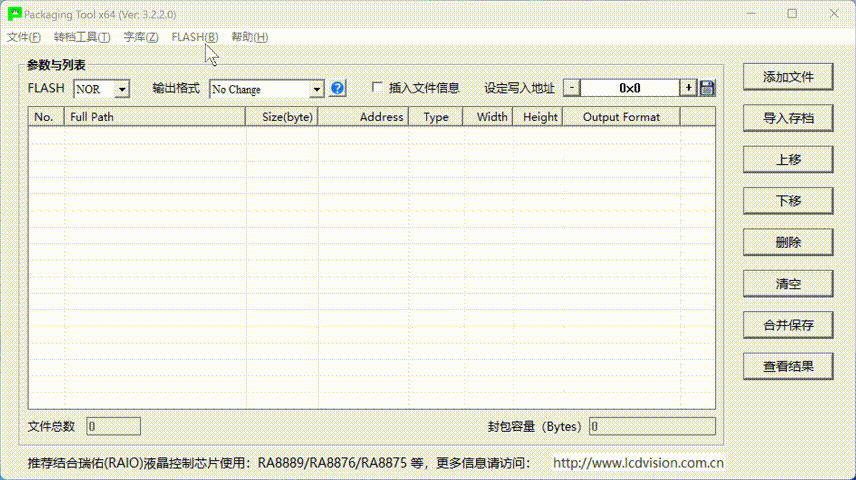Click the 合并保存 button
Viewport: 856px width, 480px height.
tap(788, 325)
